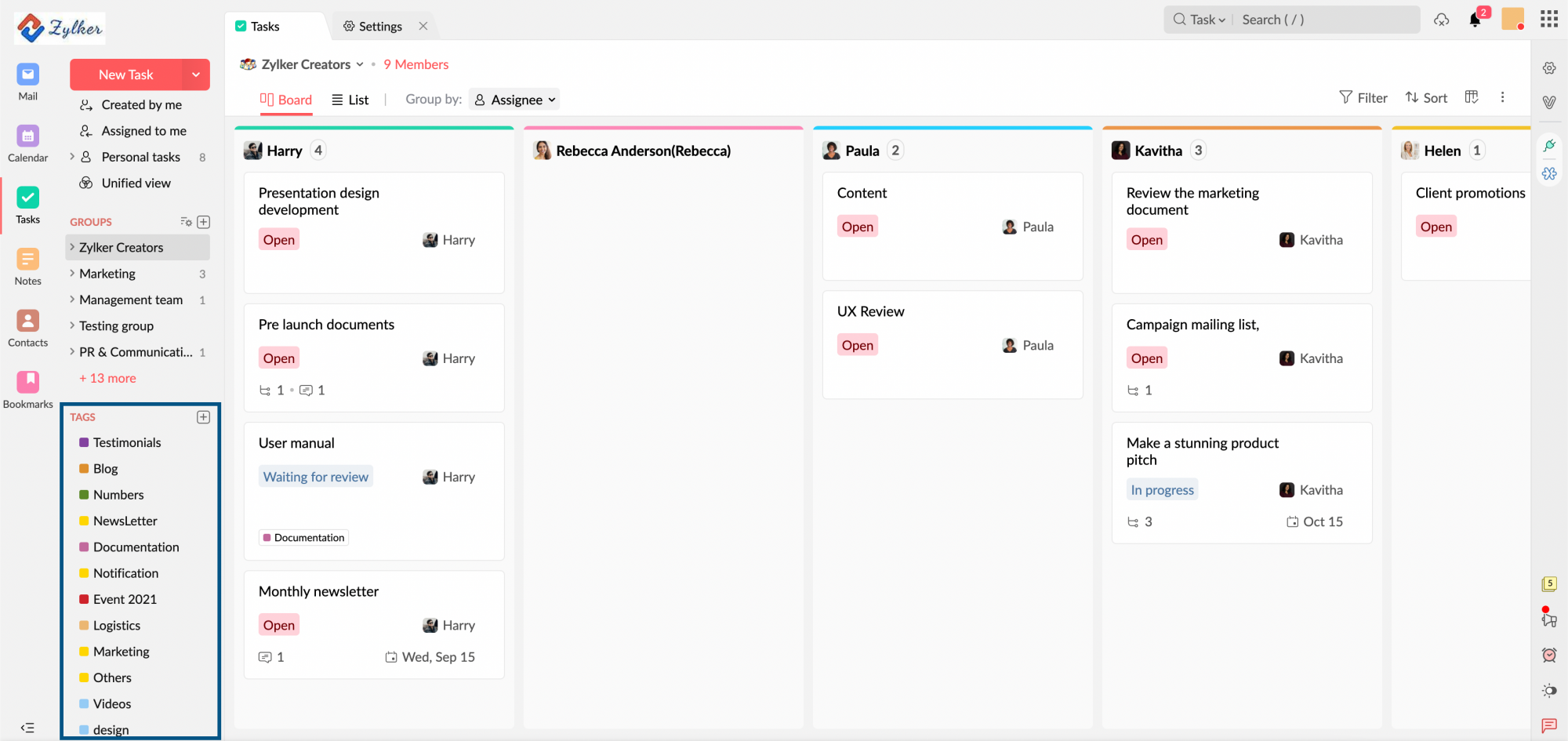
Task: Switch to Board view
Action: click(286, 100)
